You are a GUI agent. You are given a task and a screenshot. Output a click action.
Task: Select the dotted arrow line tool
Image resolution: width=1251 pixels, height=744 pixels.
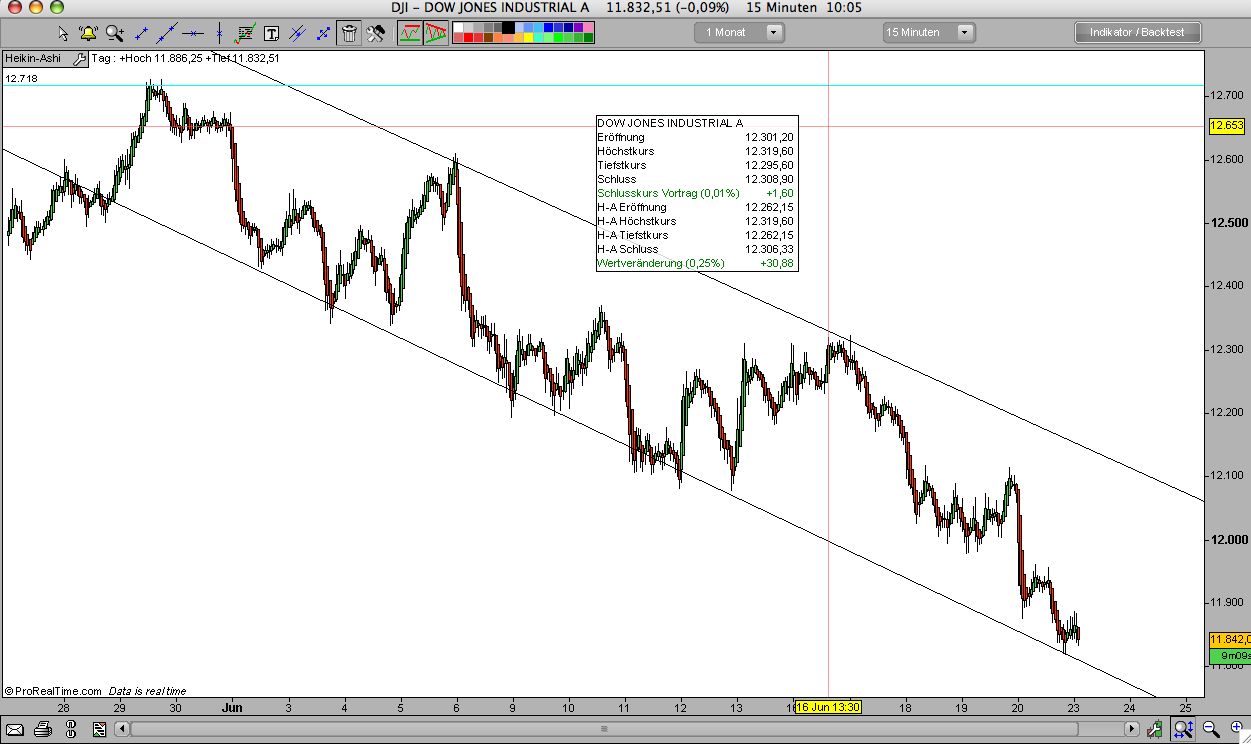coord(323,33)
